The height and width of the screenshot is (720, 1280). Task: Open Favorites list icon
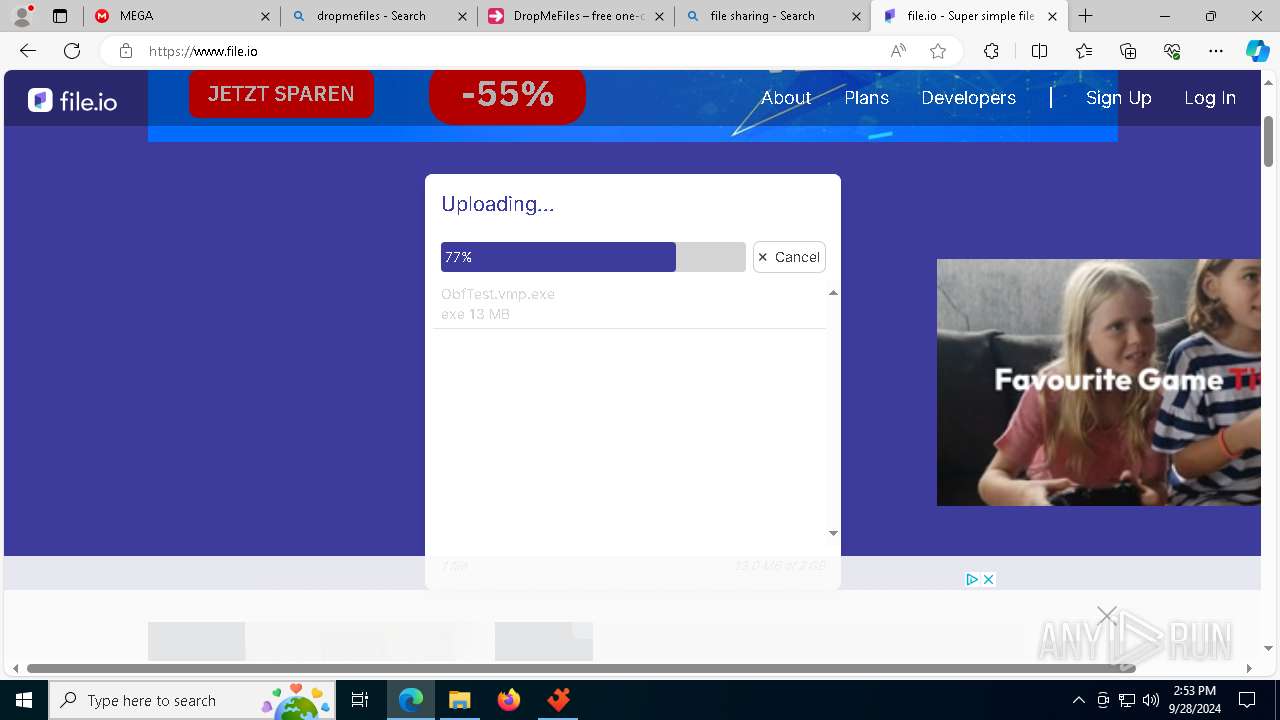pos(1084,51)
